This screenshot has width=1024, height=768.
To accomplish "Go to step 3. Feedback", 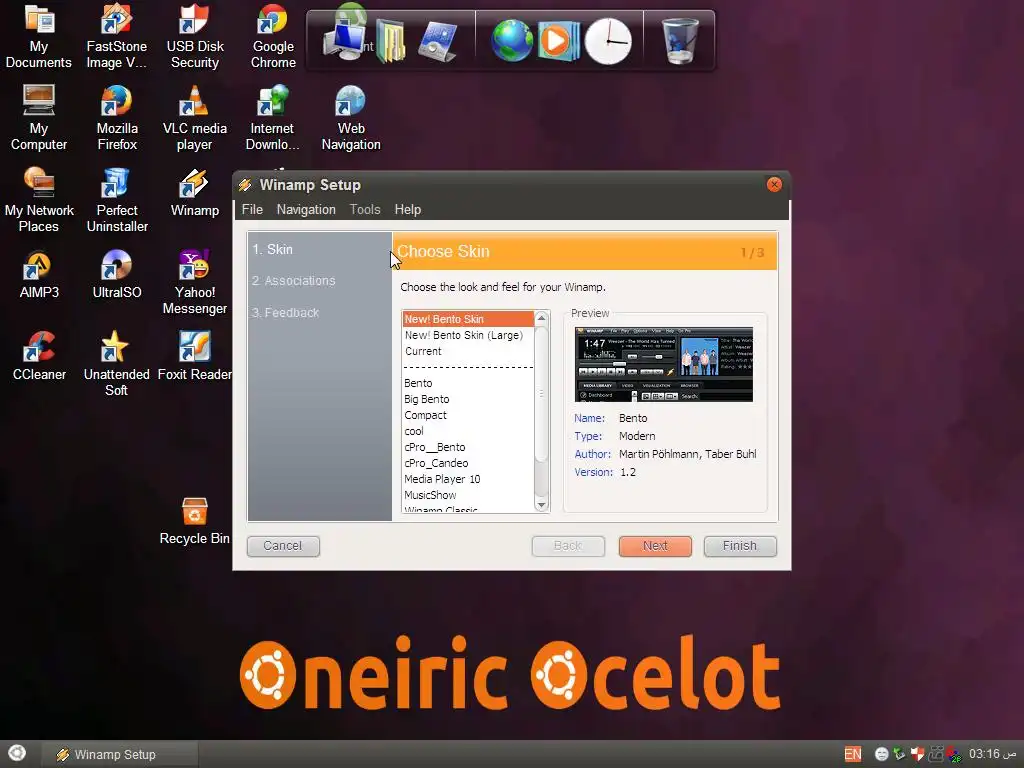I will (285, 313).
